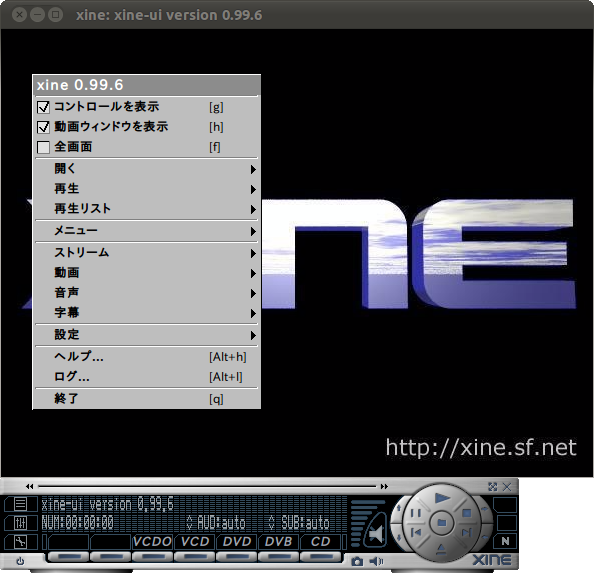
Task: Take a snapshot with the camera icon
Action: point(357,561)
